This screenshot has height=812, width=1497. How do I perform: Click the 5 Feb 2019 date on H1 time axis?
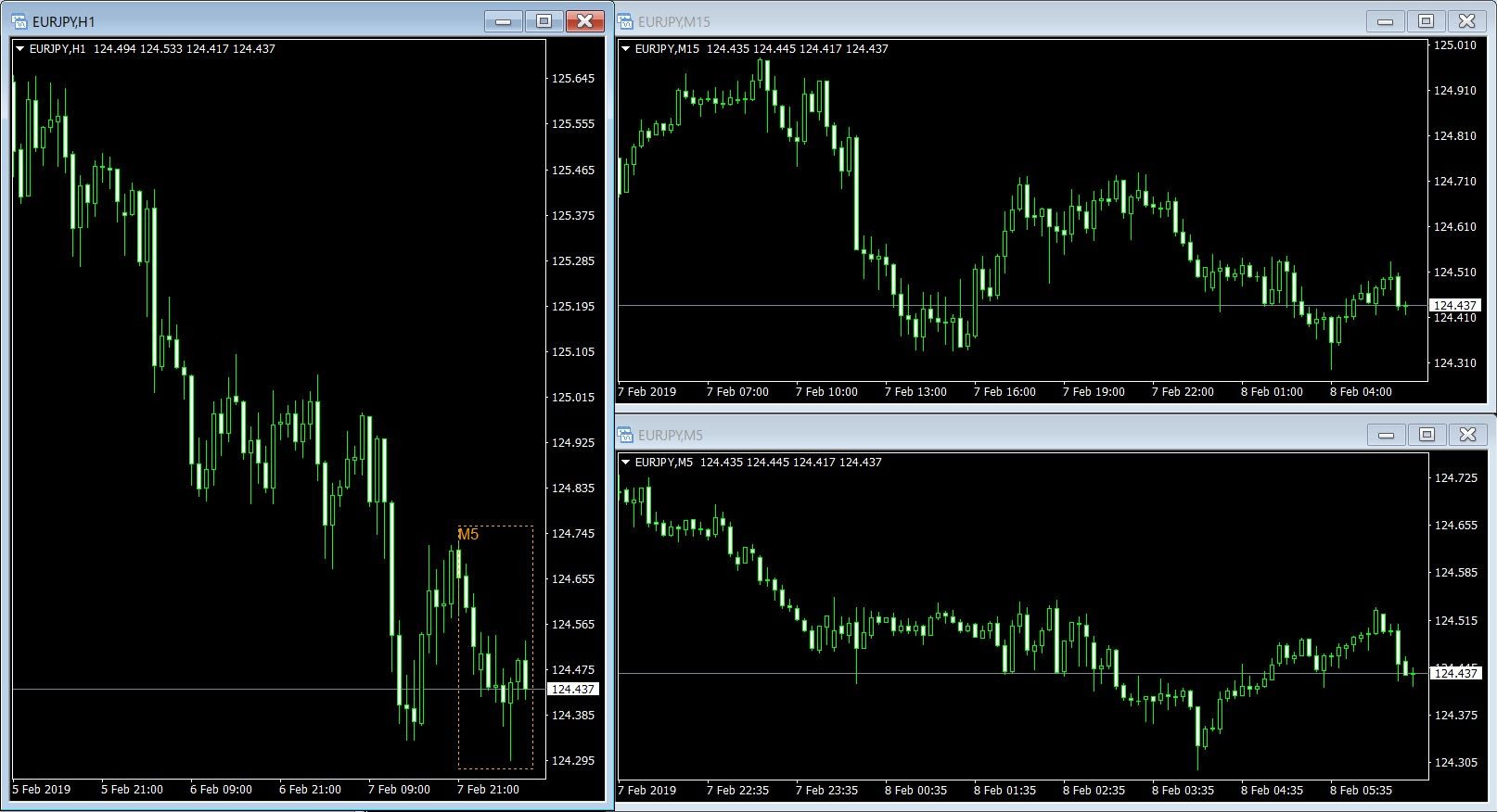pos(42,790)
